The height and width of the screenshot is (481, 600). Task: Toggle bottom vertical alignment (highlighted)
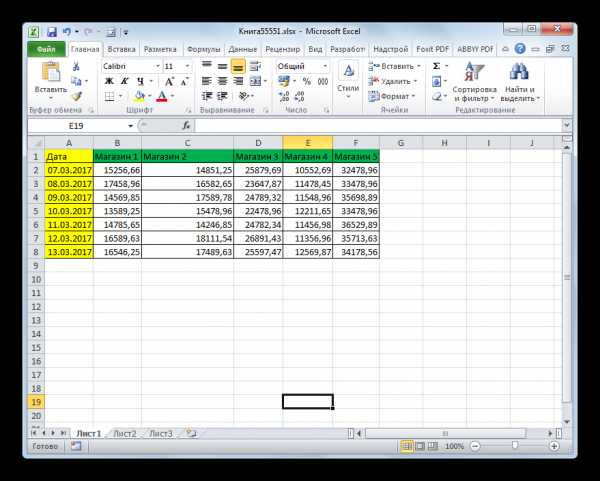[x=238, y=66]
